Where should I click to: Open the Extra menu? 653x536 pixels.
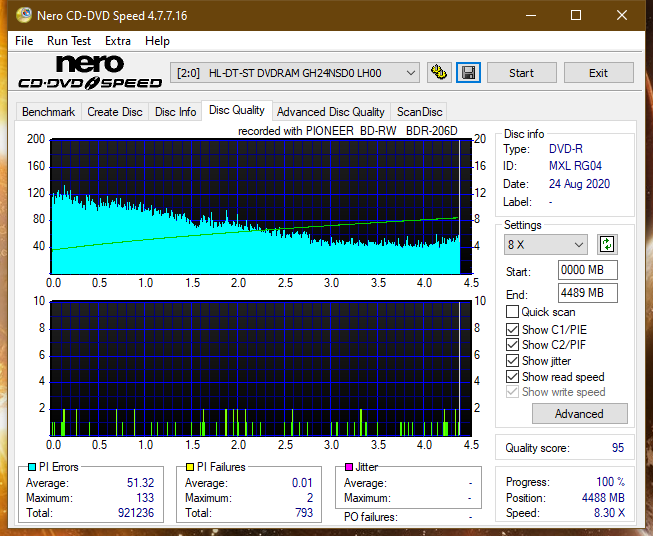pyautogui.click(x=118, y=41)
